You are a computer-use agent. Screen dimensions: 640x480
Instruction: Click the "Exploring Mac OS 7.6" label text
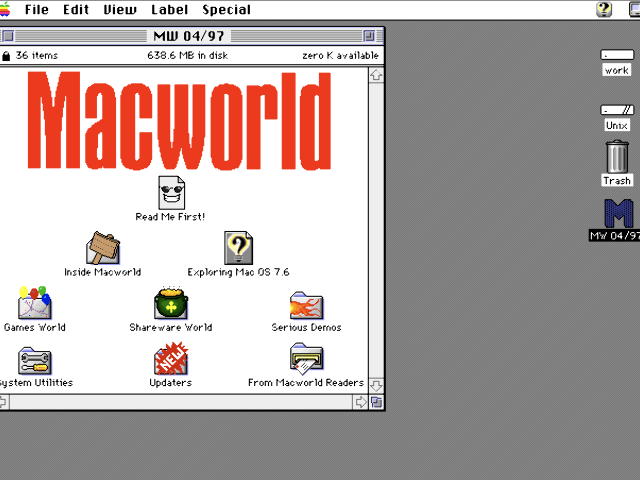pos(238,272)
